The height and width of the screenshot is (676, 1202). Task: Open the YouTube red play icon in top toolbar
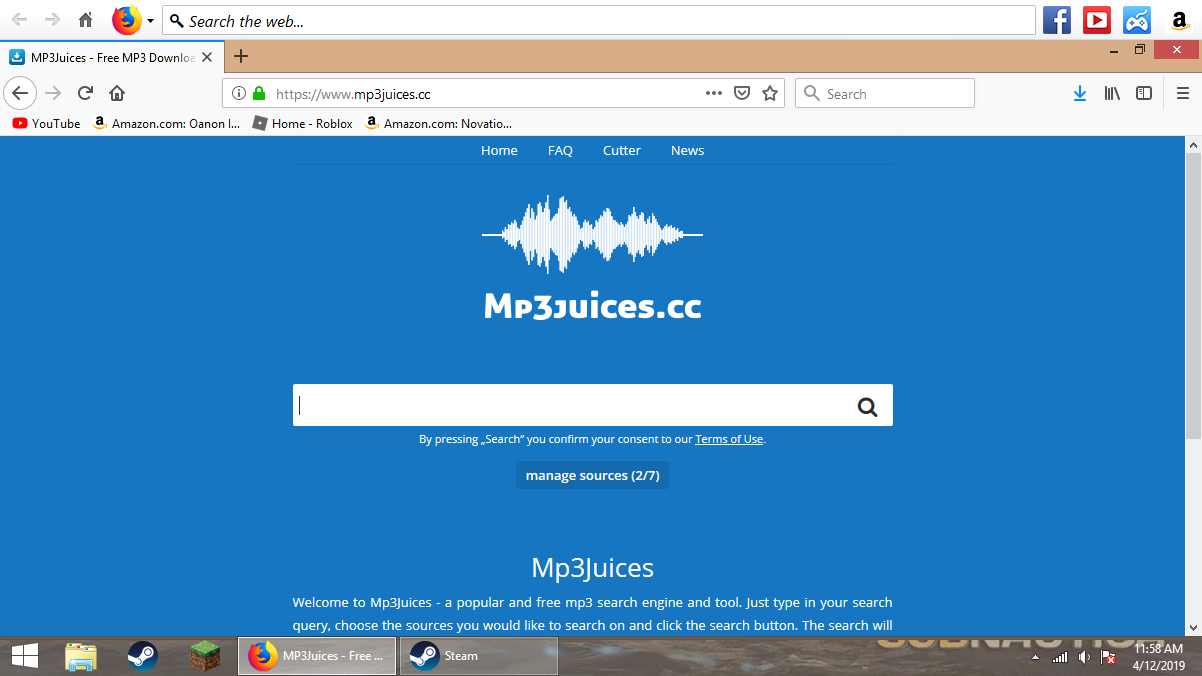coord(1097,20)
